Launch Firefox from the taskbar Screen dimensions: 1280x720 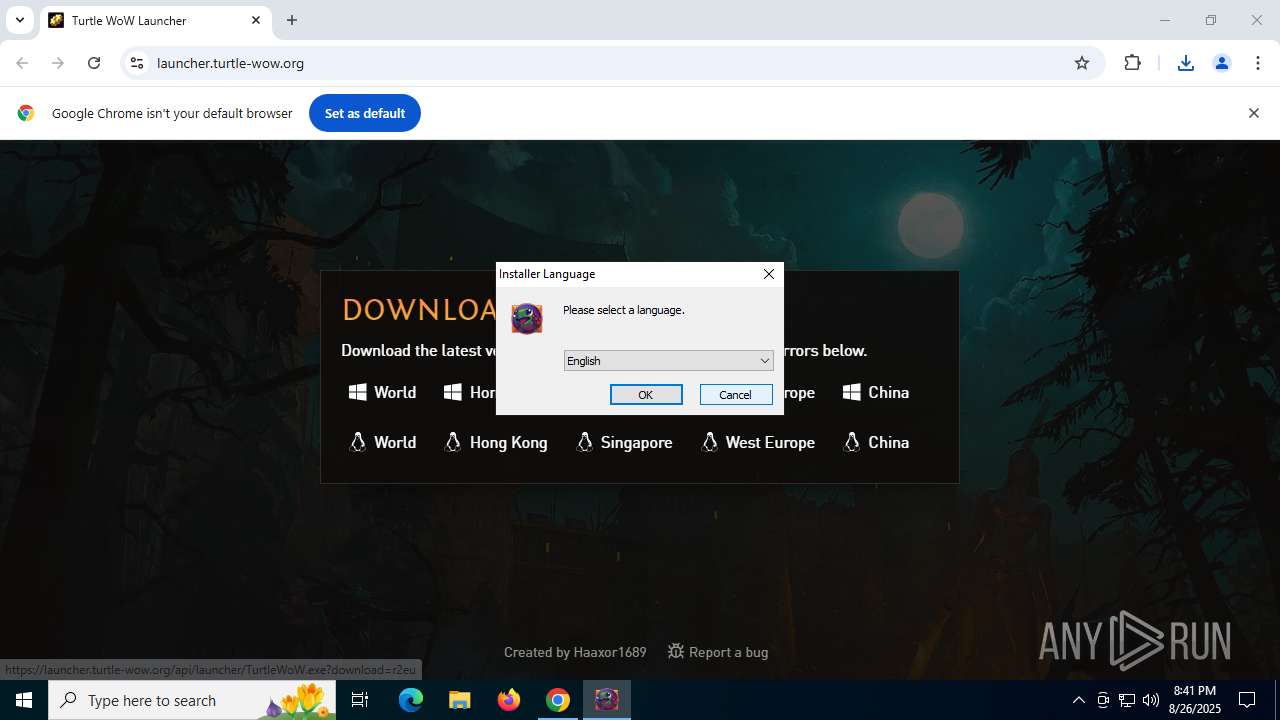(509, 700)
